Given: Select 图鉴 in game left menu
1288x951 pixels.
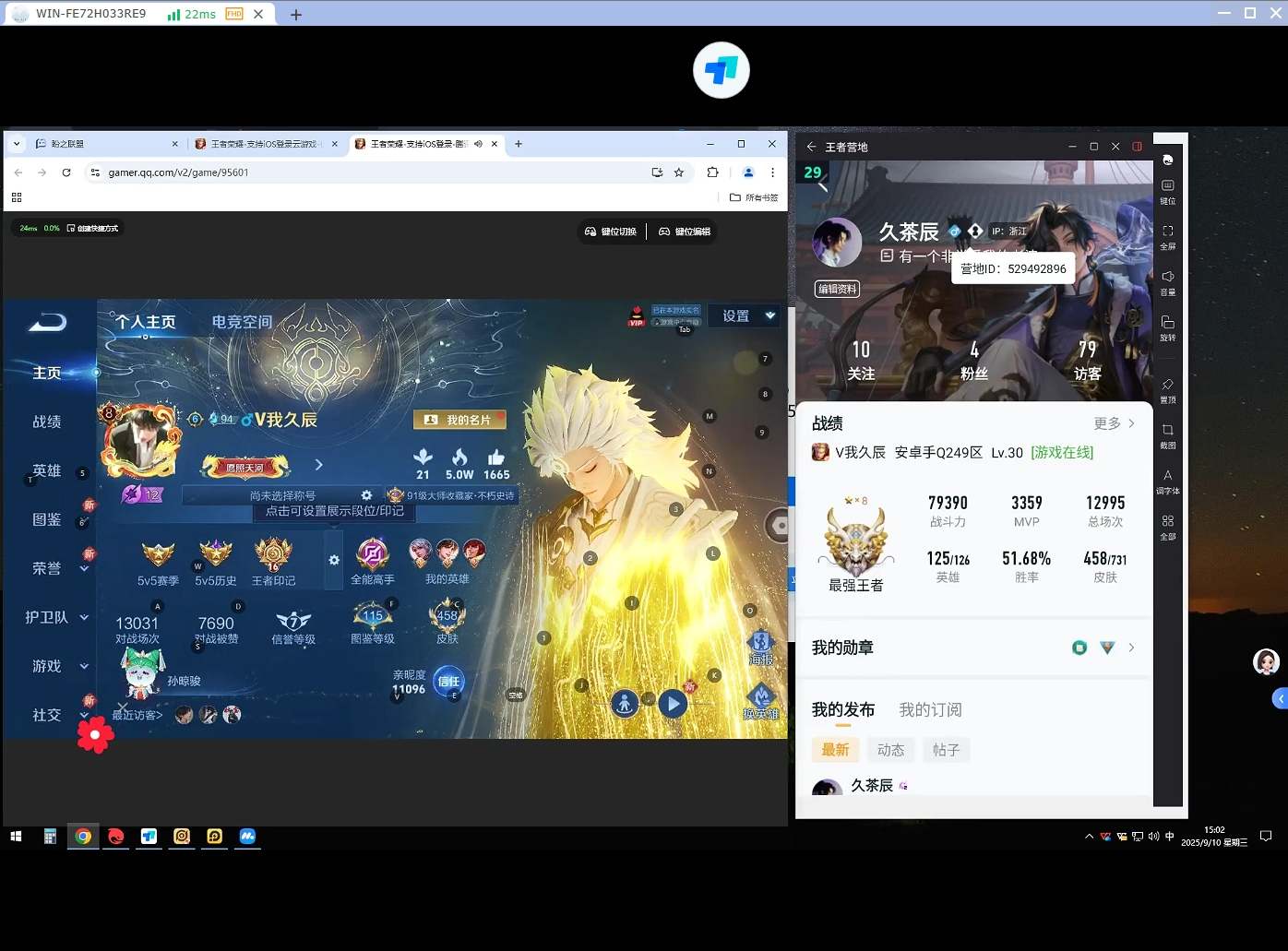Looking at the screenshot, I should coord(47,519).
